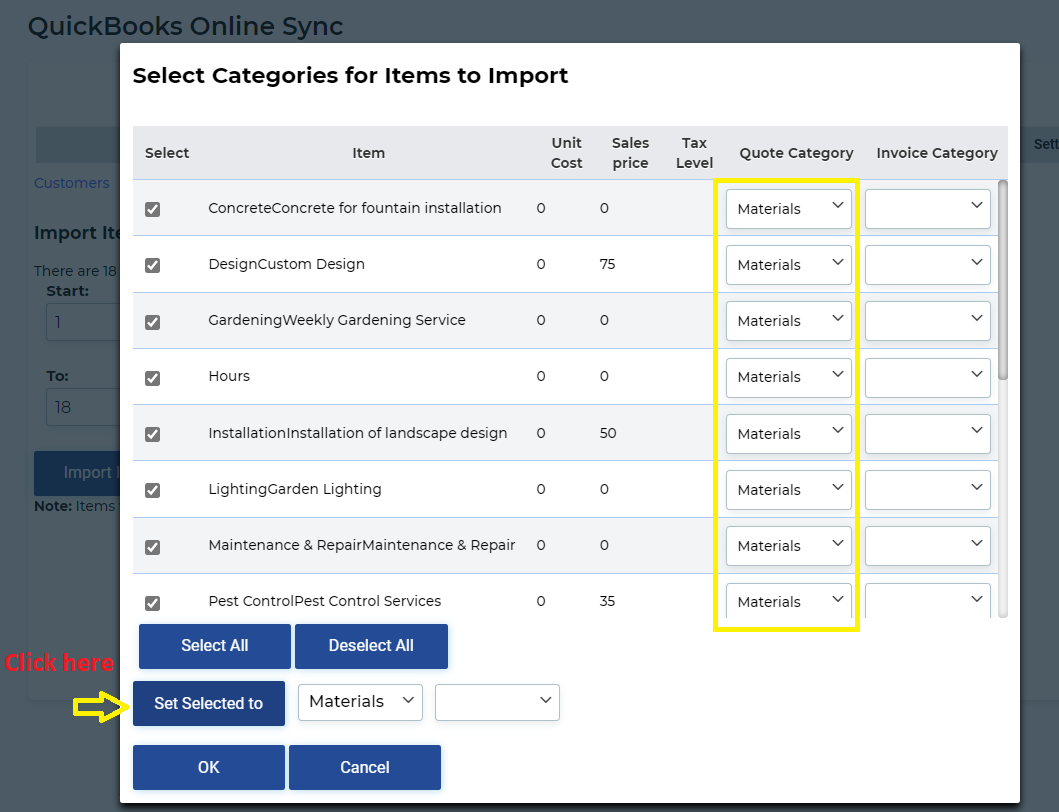Toggle the DesignCustom Design checkbox

pyautogui.click(x=152, y=265)
